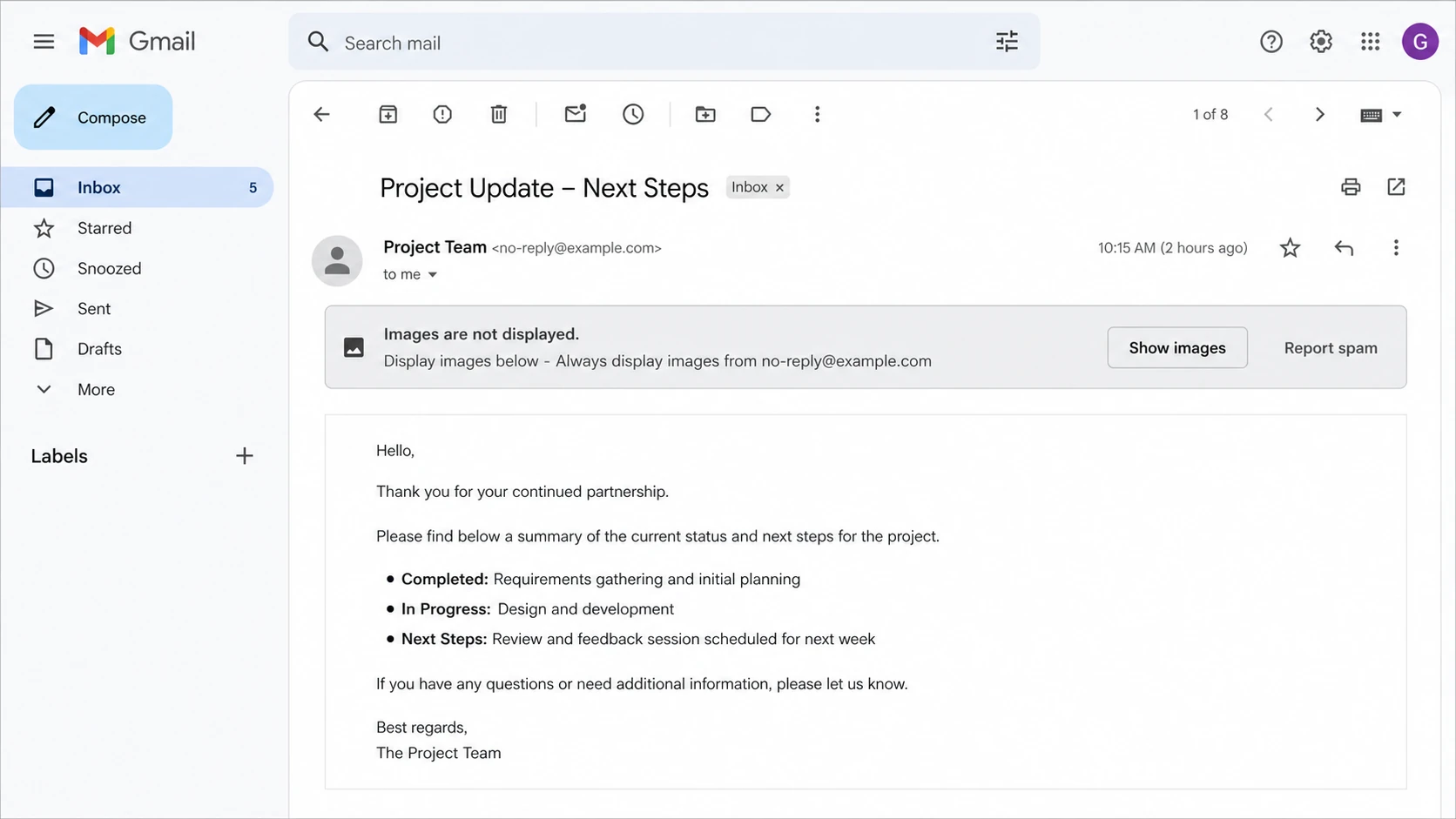The height and width of the screenshot is (819, 1456).
Task: Click the 'Project Team' sender name
Action: (435, 247)
